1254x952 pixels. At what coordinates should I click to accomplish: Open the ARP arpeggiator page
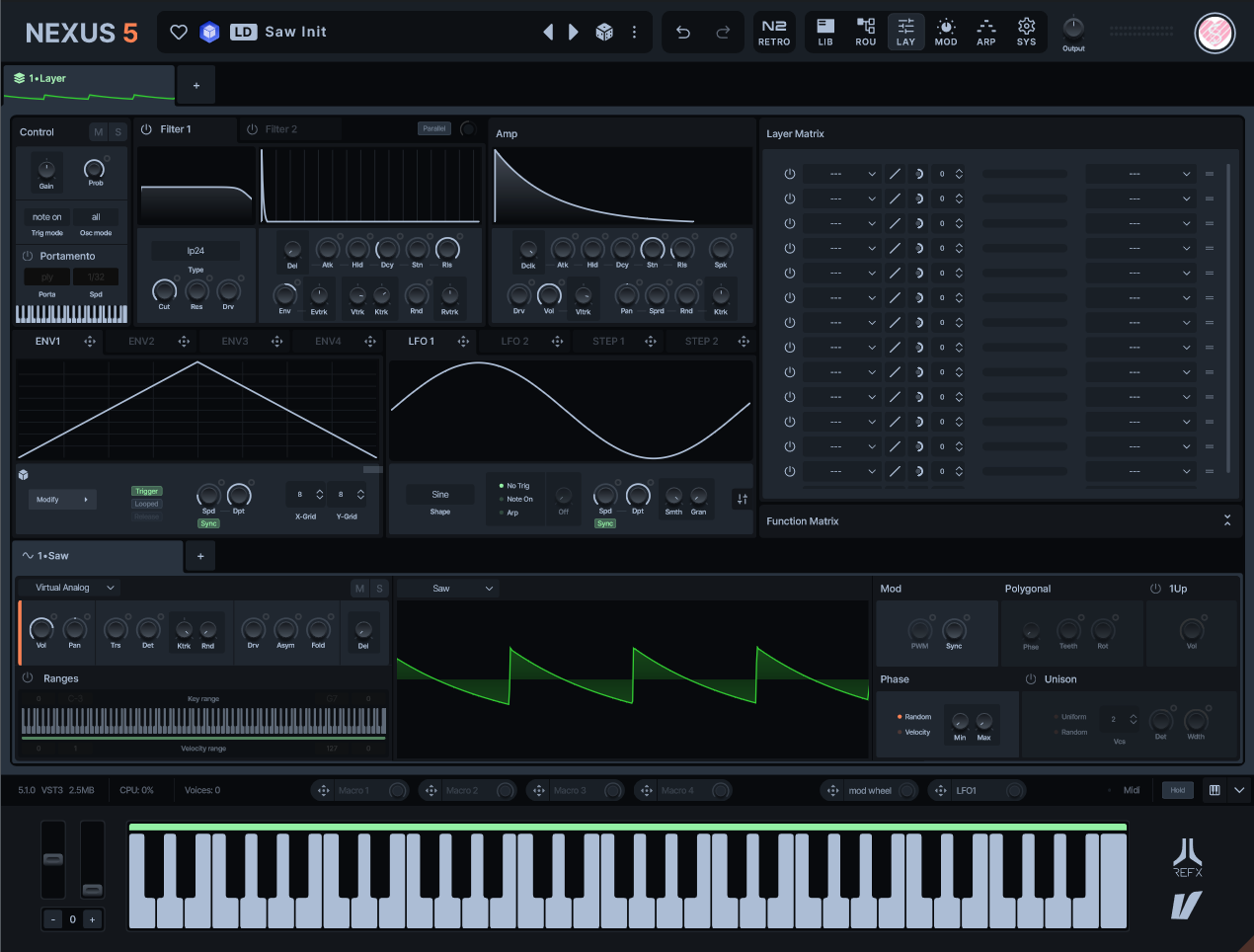click(x=985, y=32)
